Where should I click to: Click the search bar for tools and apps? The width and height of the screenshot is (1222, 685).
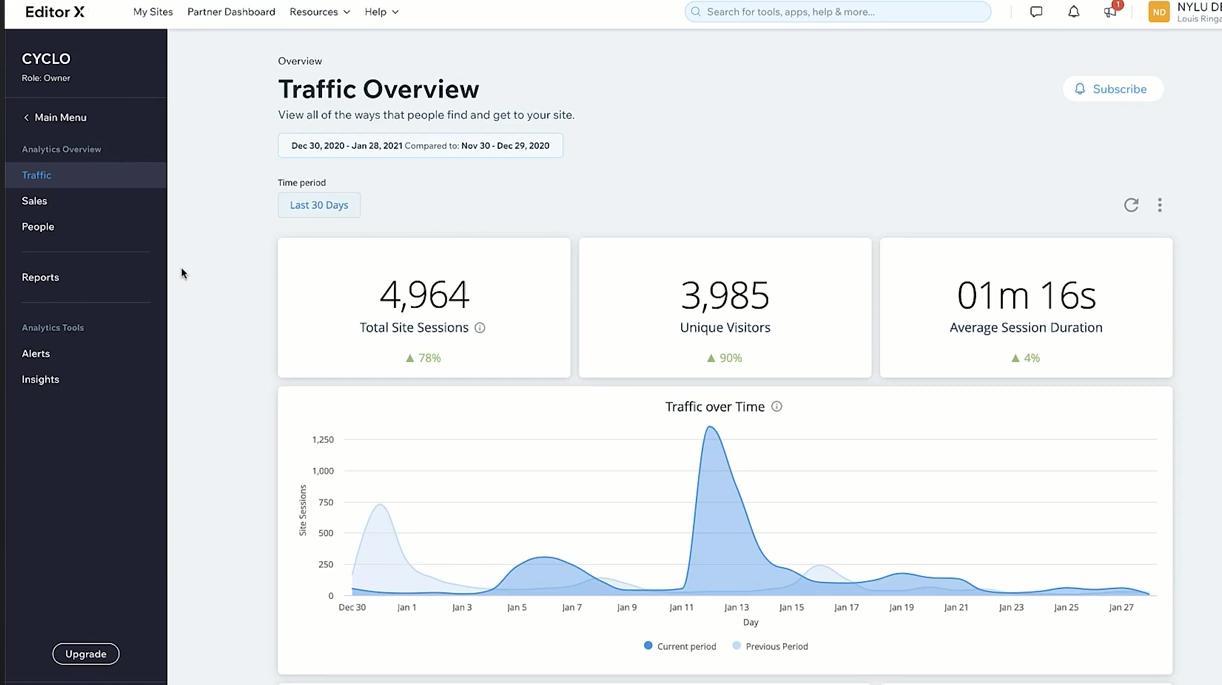pyautogui.click(x=837, y=12)
